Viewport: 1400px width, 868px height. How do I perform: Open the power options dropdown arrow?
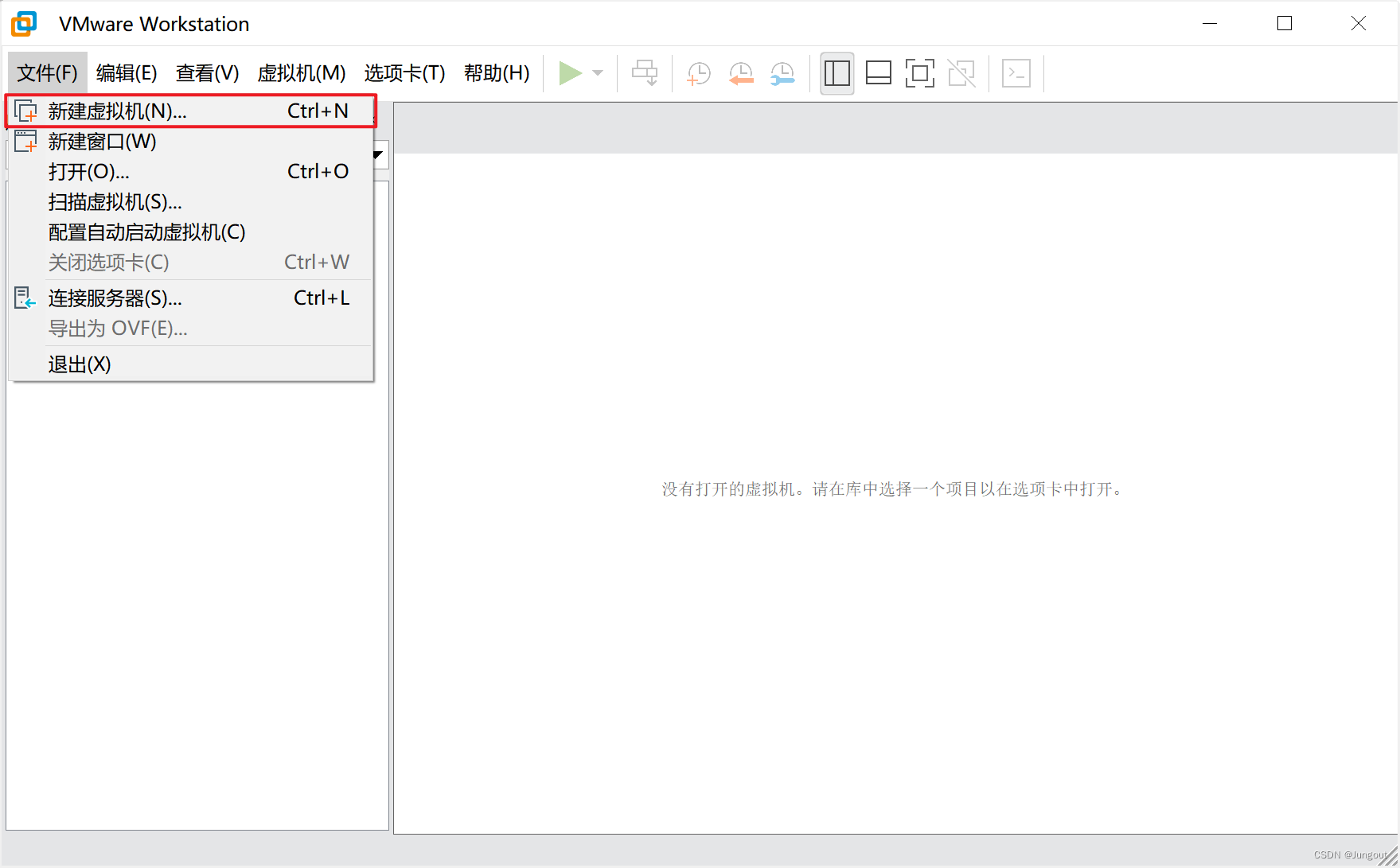pyautogui.click(x=598, y=73)
